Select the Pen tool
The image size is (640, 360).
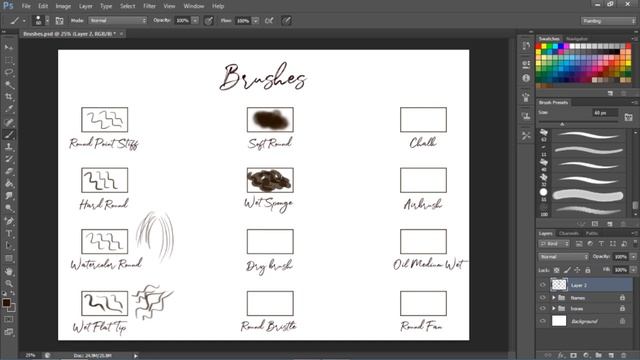[9, 221]
